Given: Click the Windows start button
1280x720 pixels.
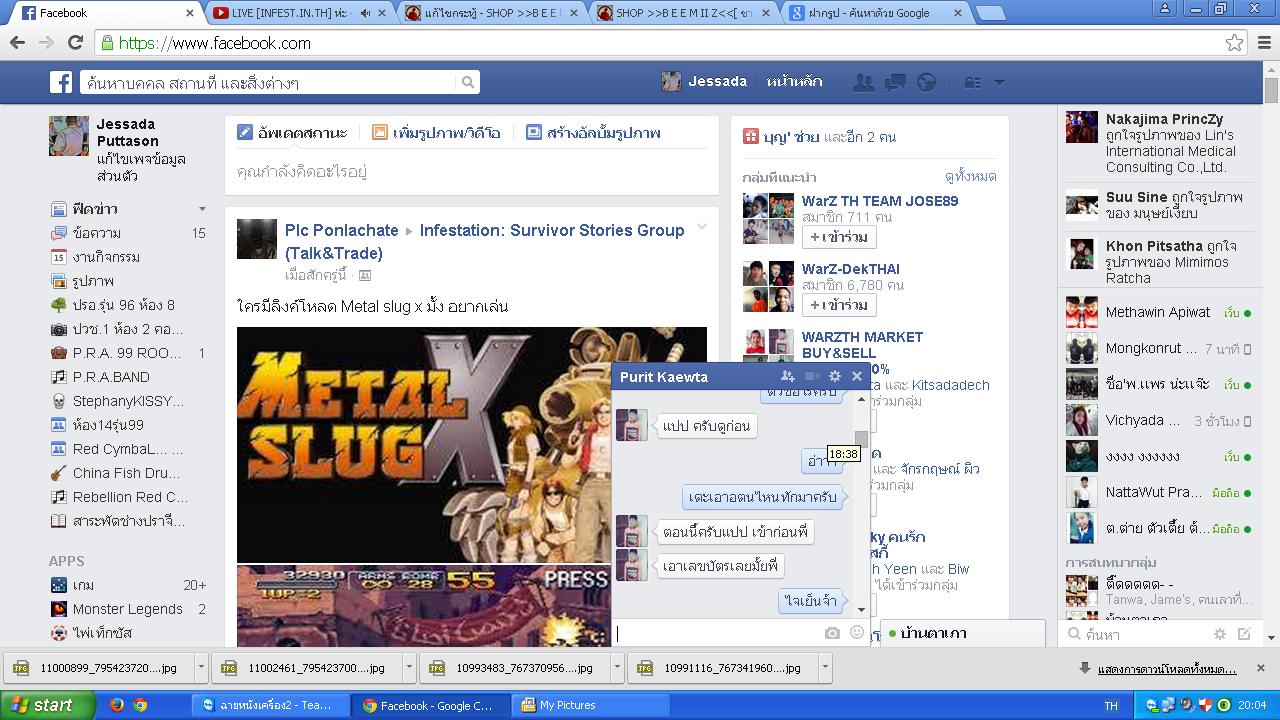Looking at the screenshot, I should [47, 705].
